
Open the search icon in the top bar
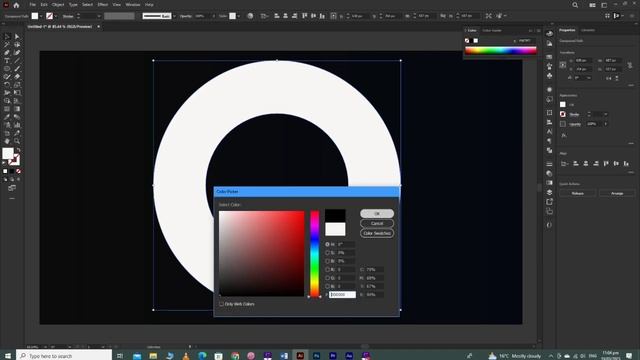tap(575, 5)
